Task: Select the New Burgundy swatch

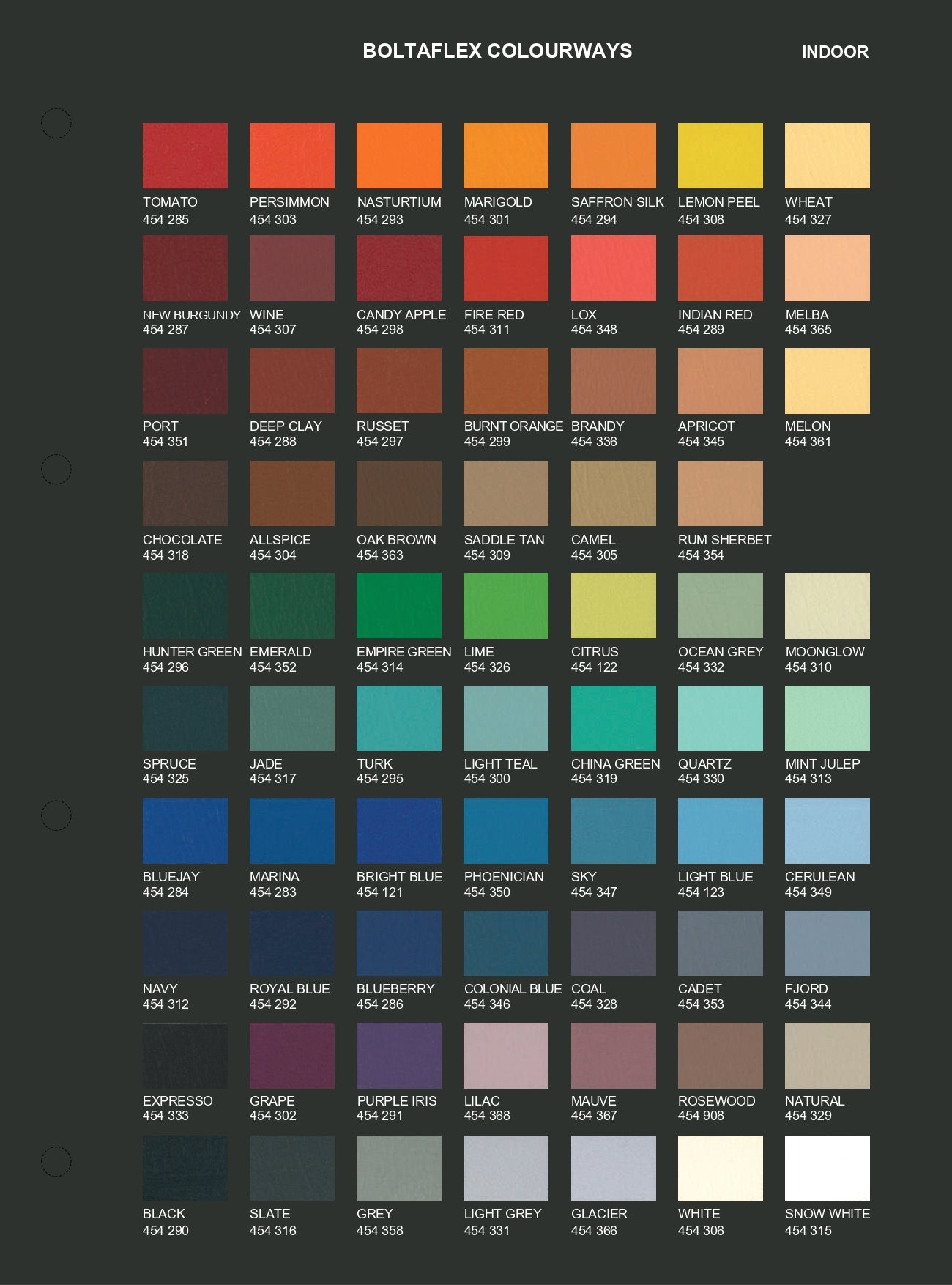Action: click(185, 268)
